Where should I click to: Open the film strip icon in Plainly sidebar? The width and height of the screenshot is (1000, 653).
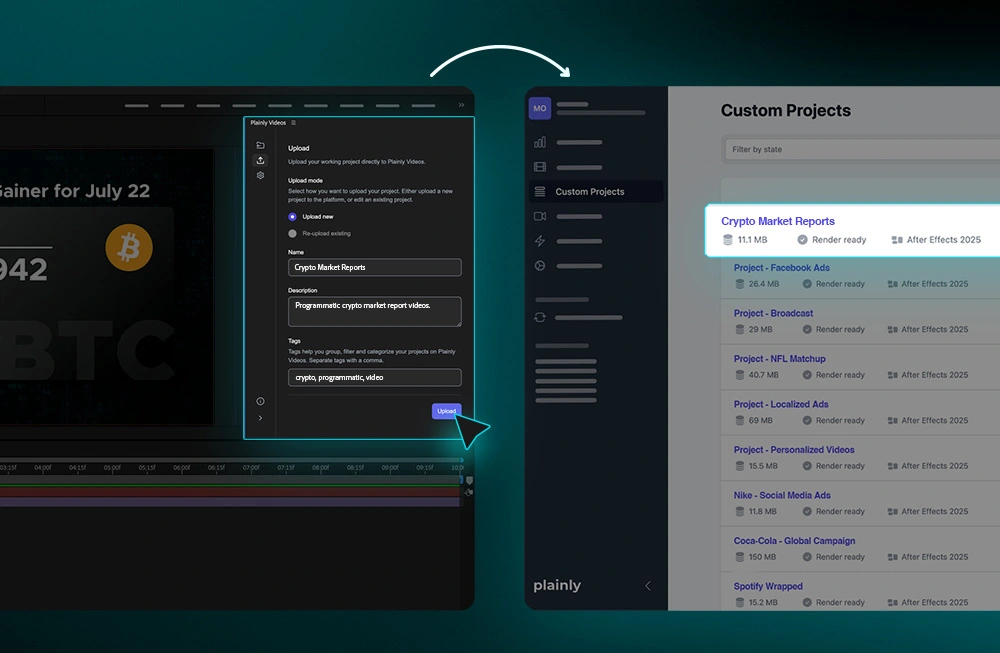coord(540,167)
